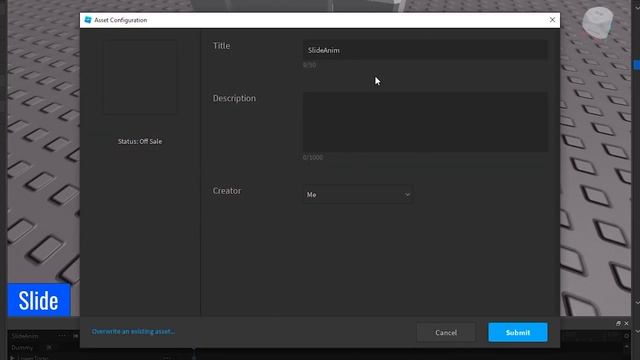Click the SlideAnim name in Animation Editor
This screenshot has height=360, width=640.
coord(25,336)
